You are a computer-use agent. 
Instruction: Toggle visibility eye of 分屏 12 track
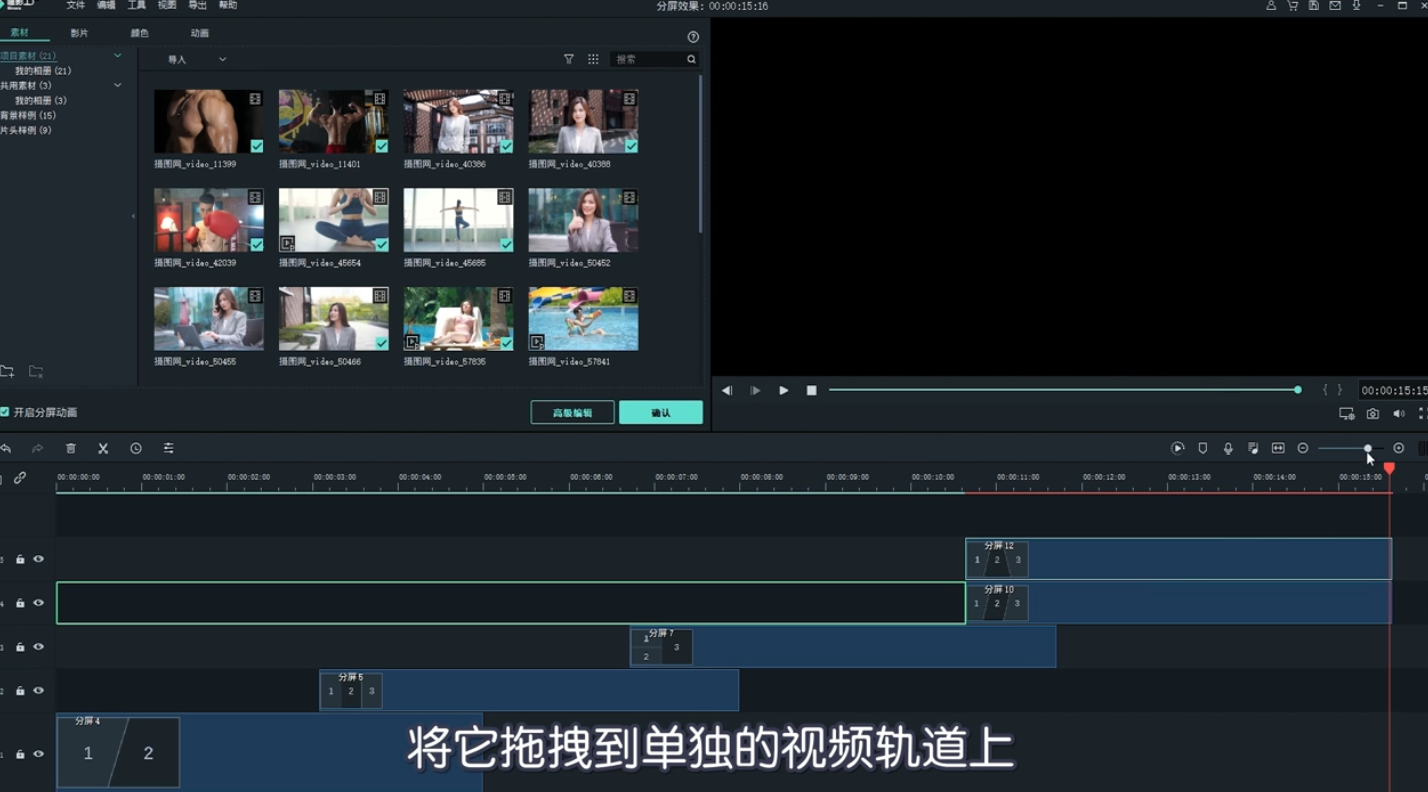(38, 559)
